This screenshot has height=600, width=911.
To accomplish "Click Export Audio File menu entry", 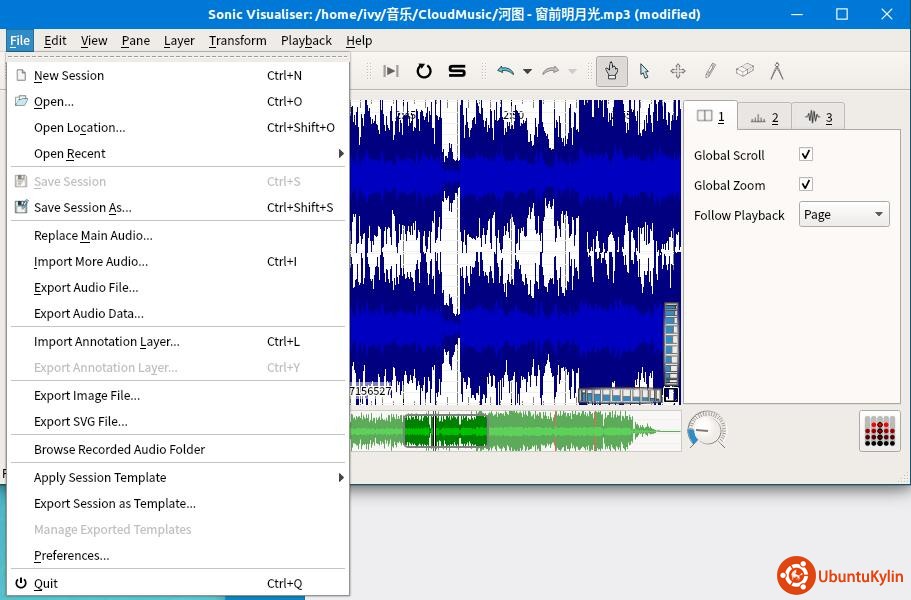I will [x=86, y=288].
